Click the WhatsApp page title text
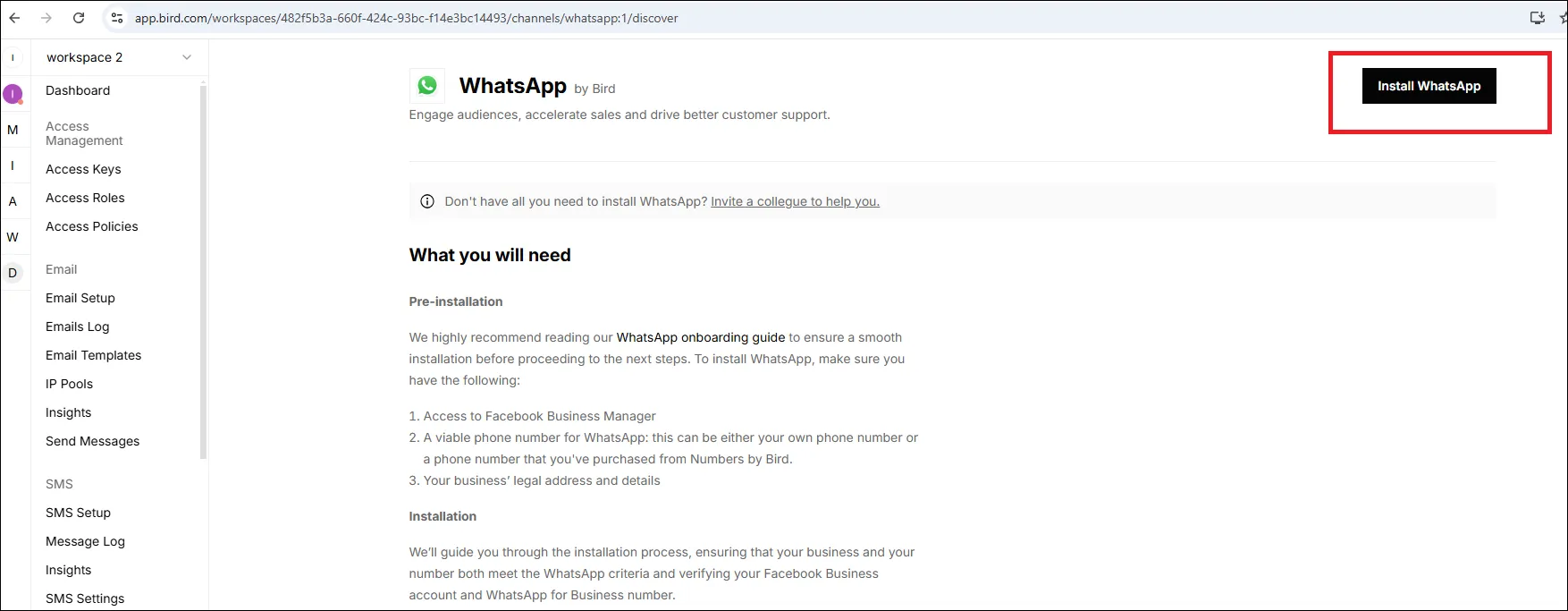This screenshot has height=611, width=1568. (x=513, y=85)
